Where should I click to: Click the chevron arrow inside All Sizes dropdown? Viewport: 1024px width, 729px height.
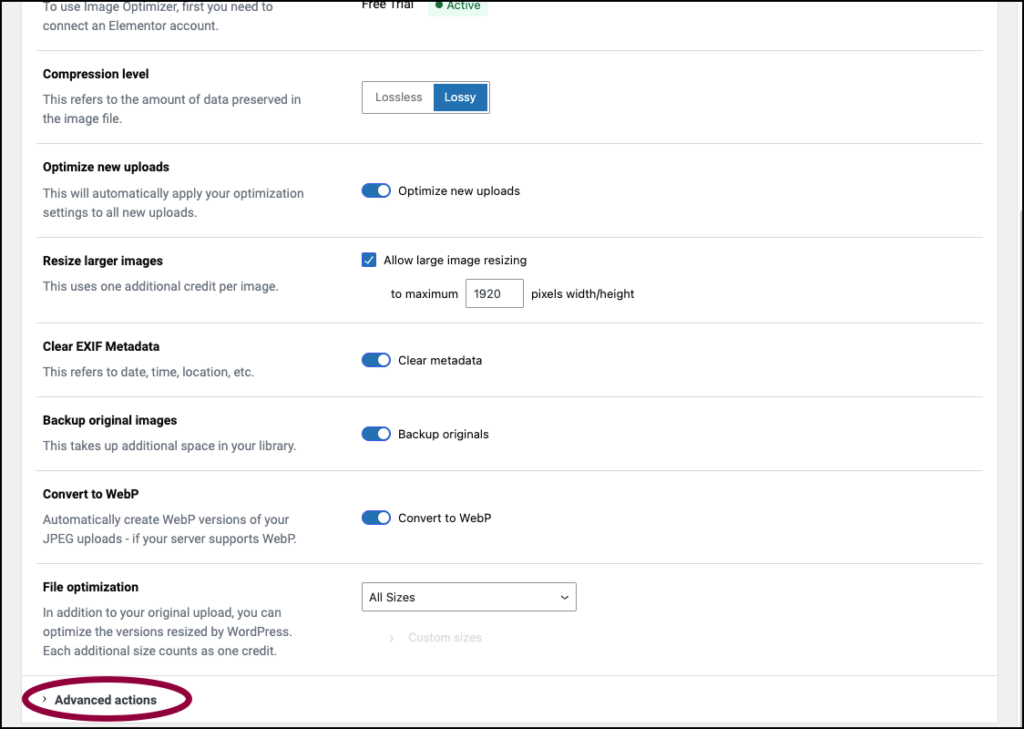tap(564, 598)
